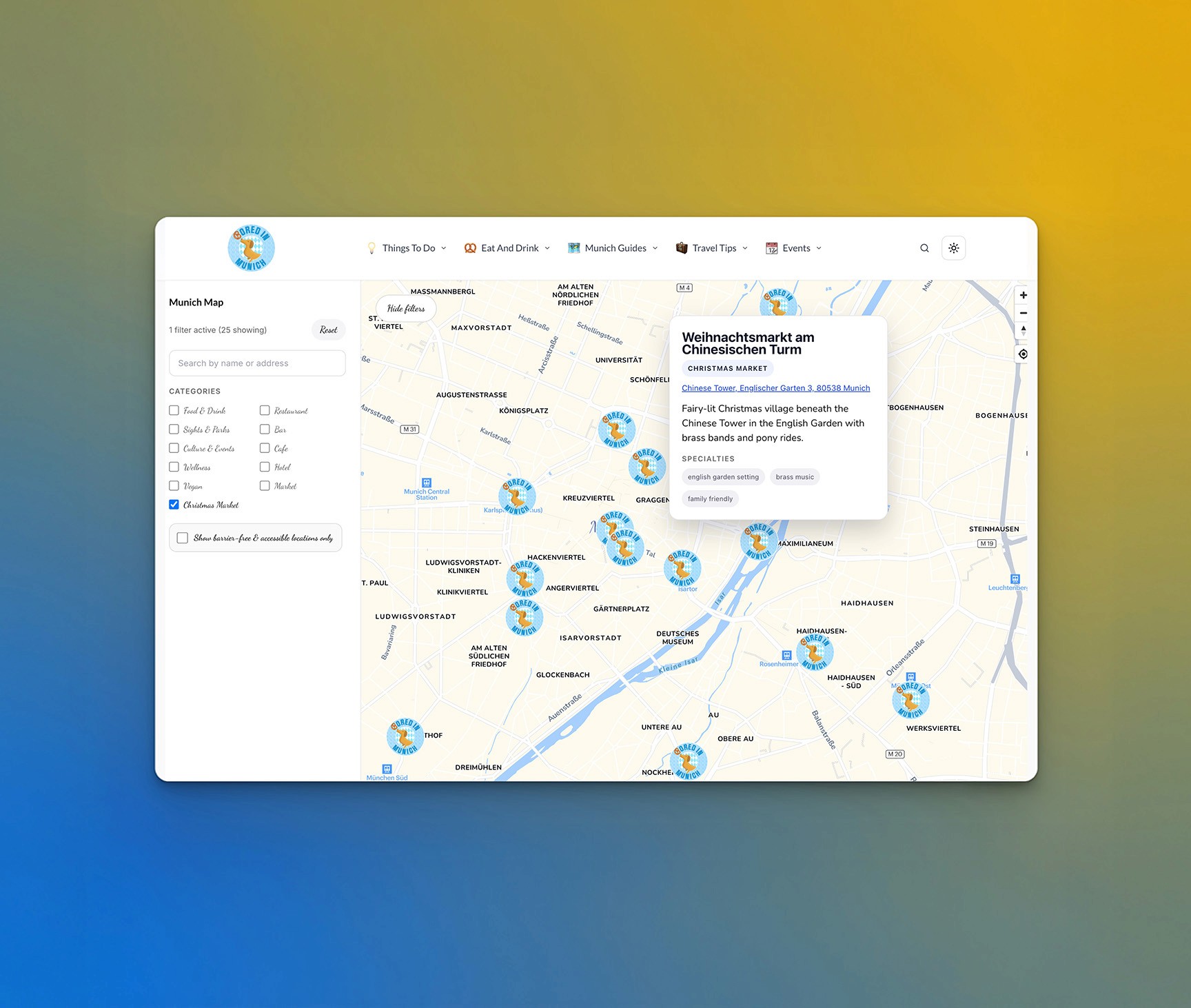Focus the Search by name or address field
Viewport: 1191px width, 1008px height.
(x=257, y=363)
